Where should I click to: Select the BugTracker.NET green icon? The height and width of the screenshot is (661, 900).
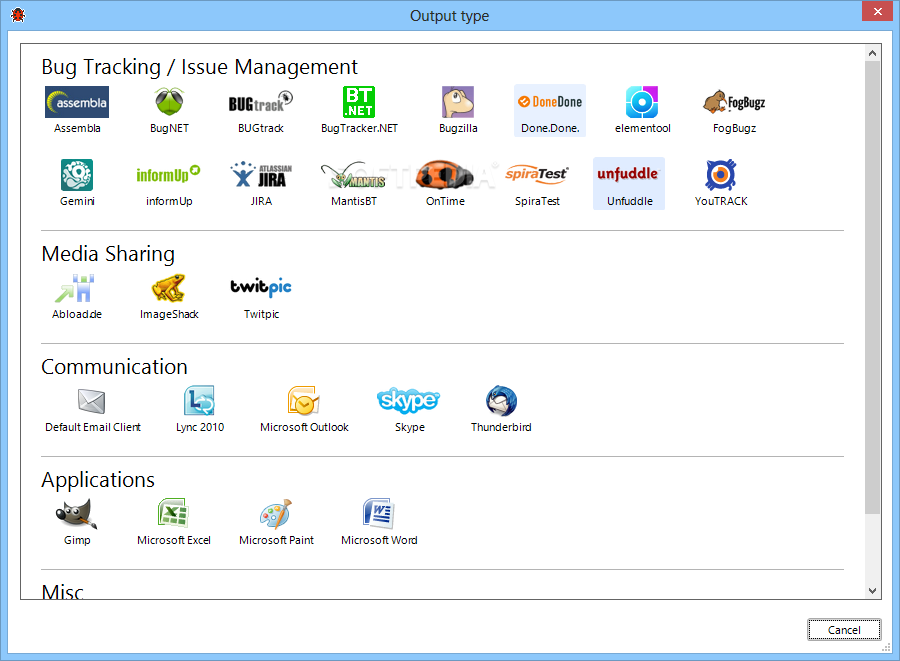[359, 102]
